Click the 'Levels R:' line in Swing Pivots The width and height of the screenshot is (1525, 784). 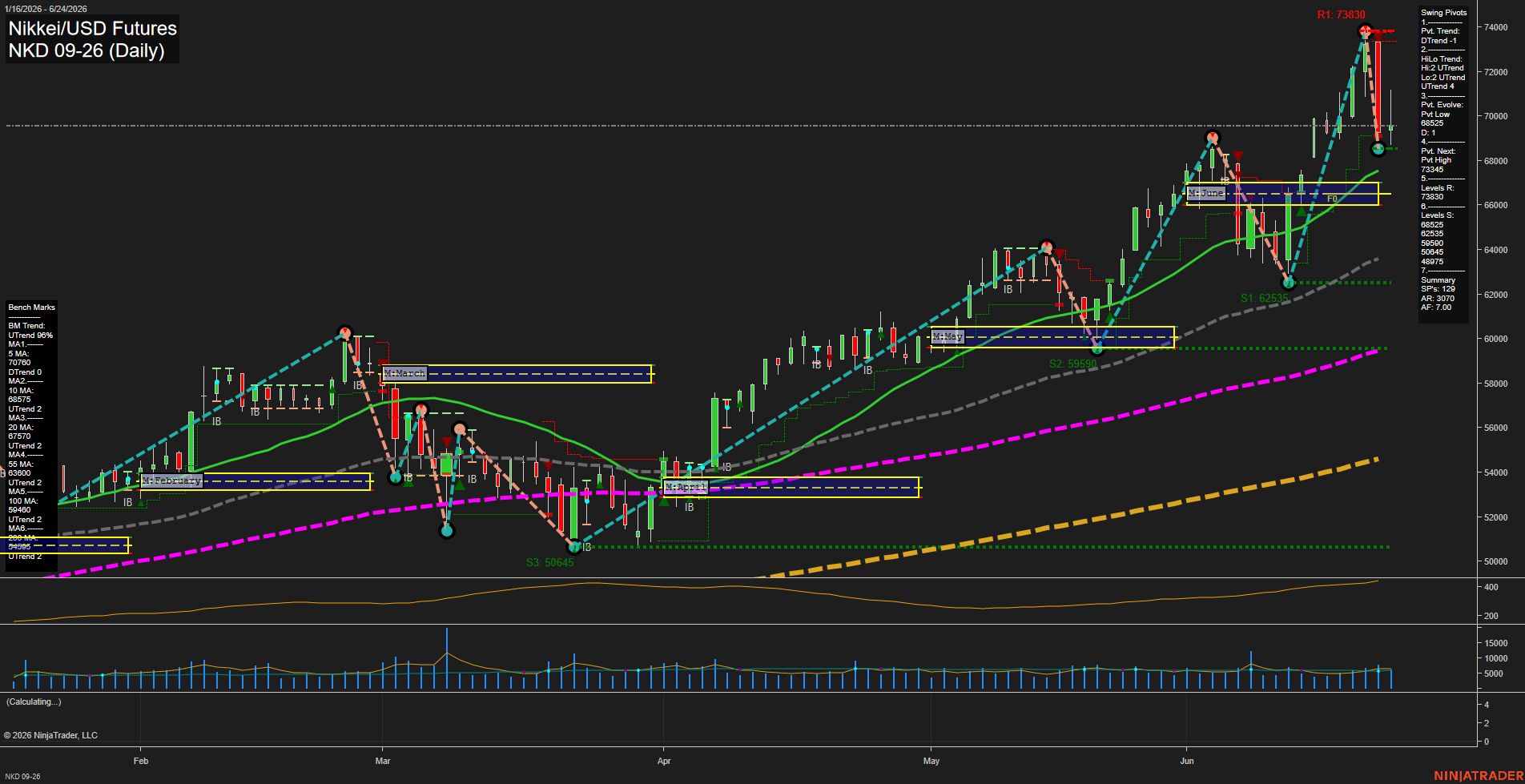pyautogui.click(x=1438, y=188)
